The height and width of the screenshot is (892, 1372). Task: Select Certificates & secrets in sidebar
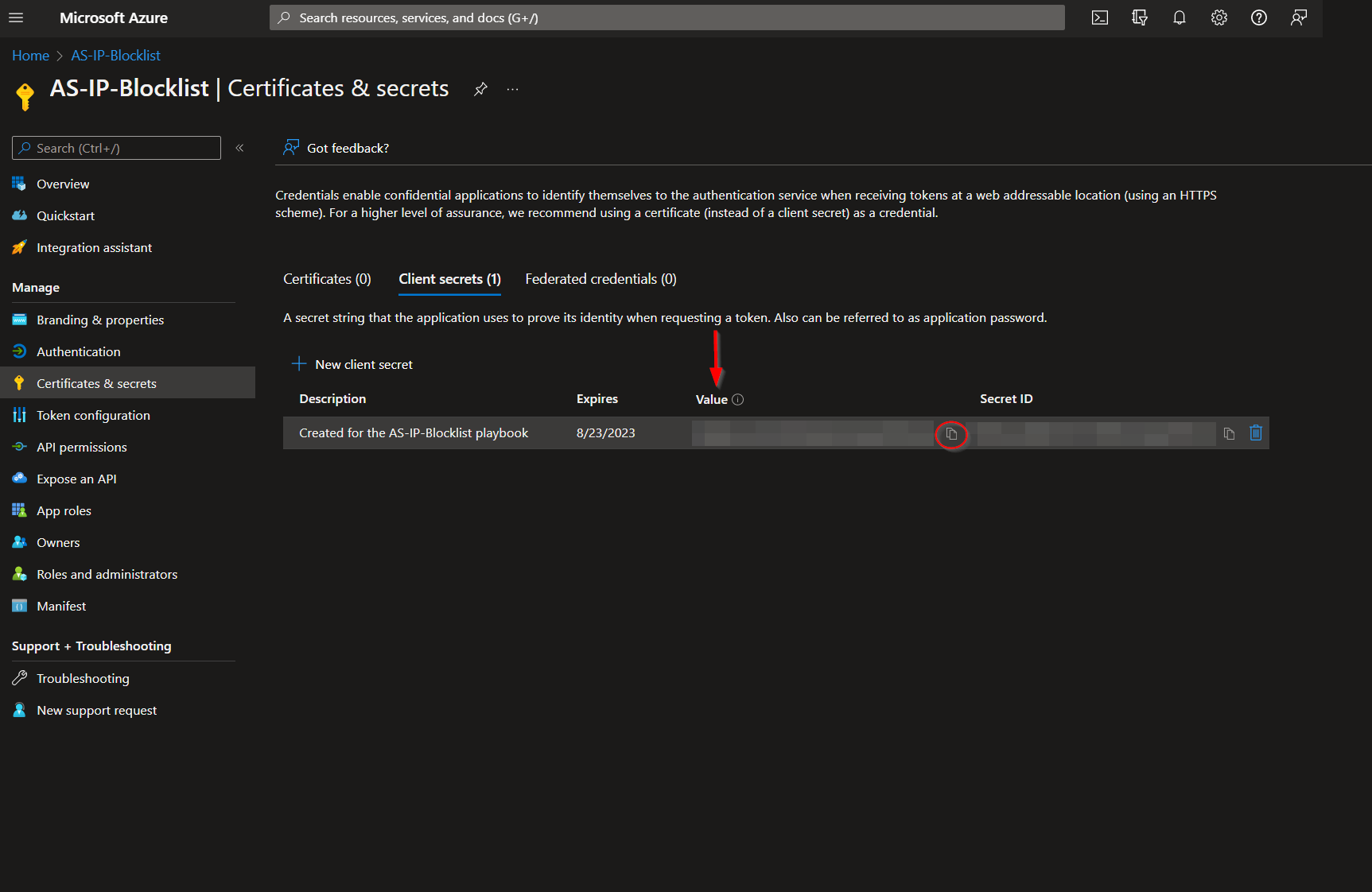127,383
